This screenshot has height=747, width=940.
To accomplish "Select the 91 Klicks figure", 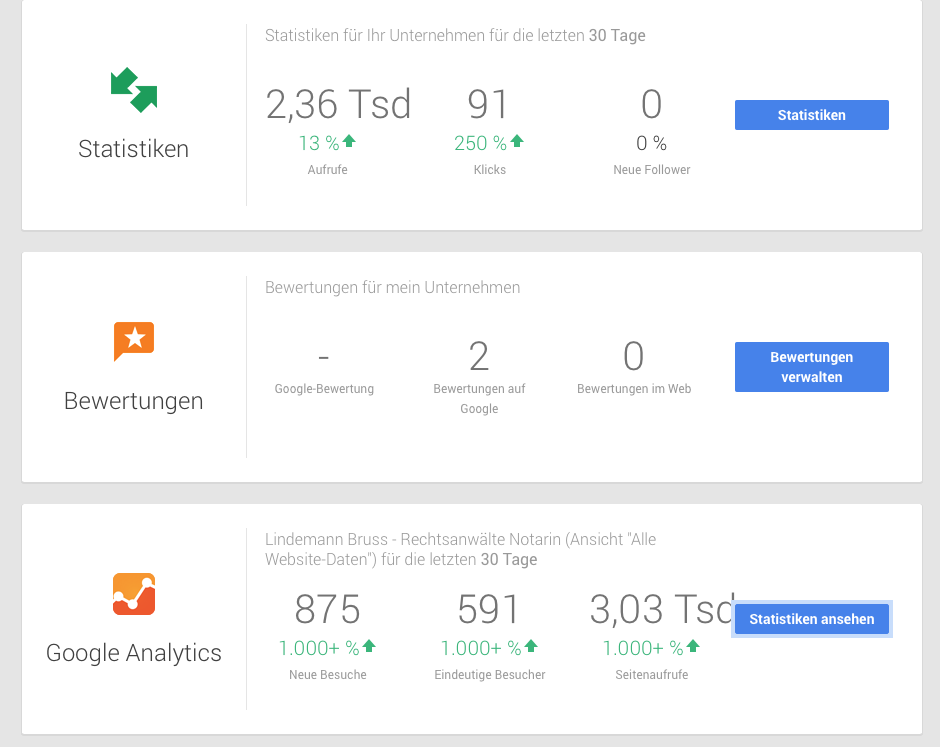I will pyautogui.click(x=488, y=104).
